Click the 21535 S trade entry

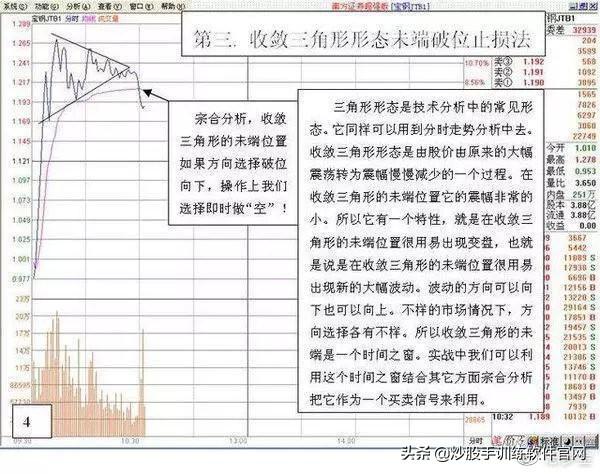point(579,337)
